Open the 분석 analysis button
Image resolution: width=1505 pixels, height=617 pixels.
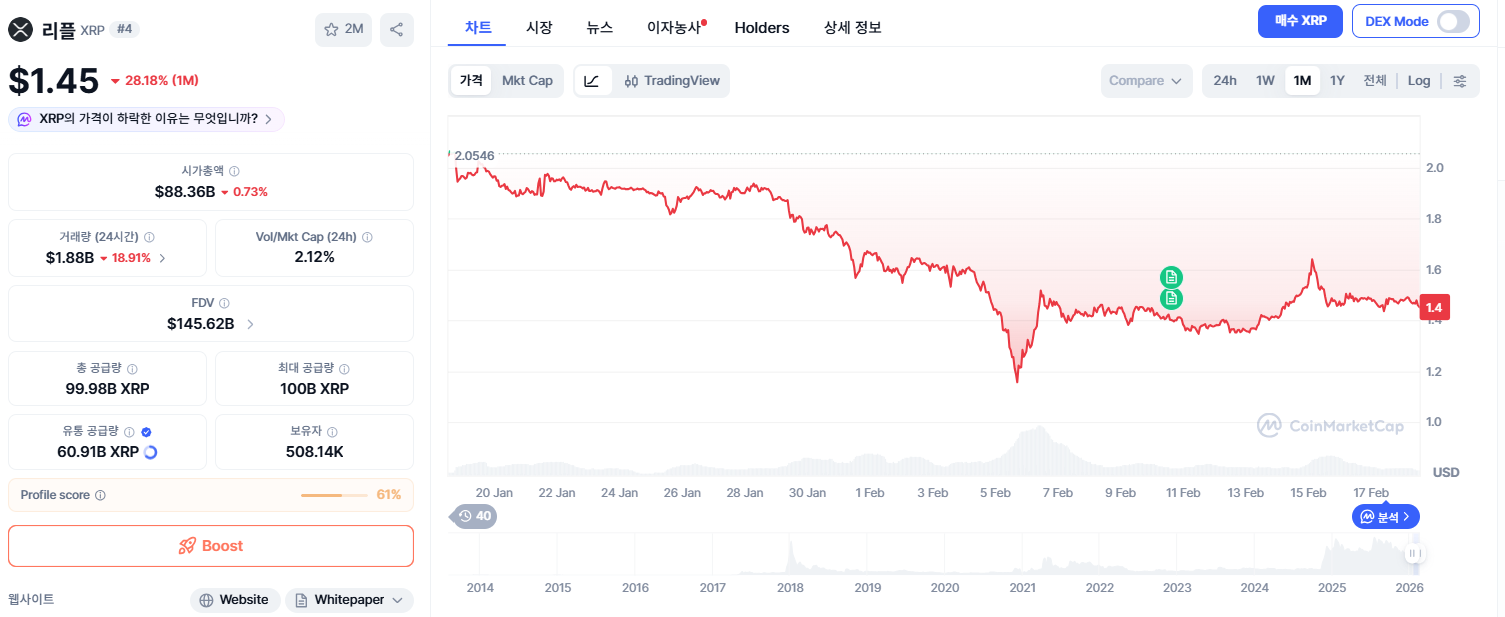click(1386, 517)
